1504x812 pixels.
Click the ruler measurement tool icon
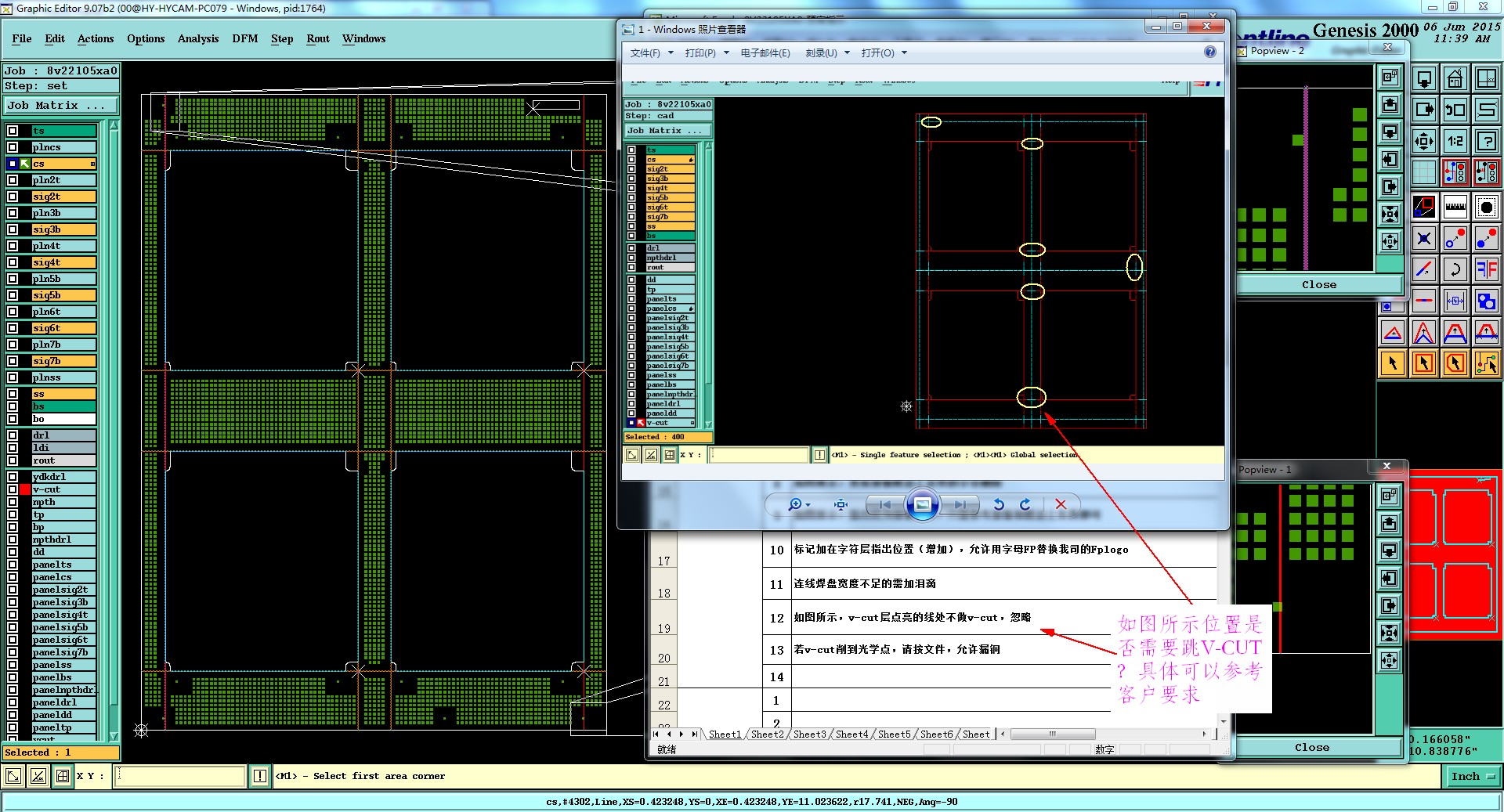click(x=1455, y=207)
